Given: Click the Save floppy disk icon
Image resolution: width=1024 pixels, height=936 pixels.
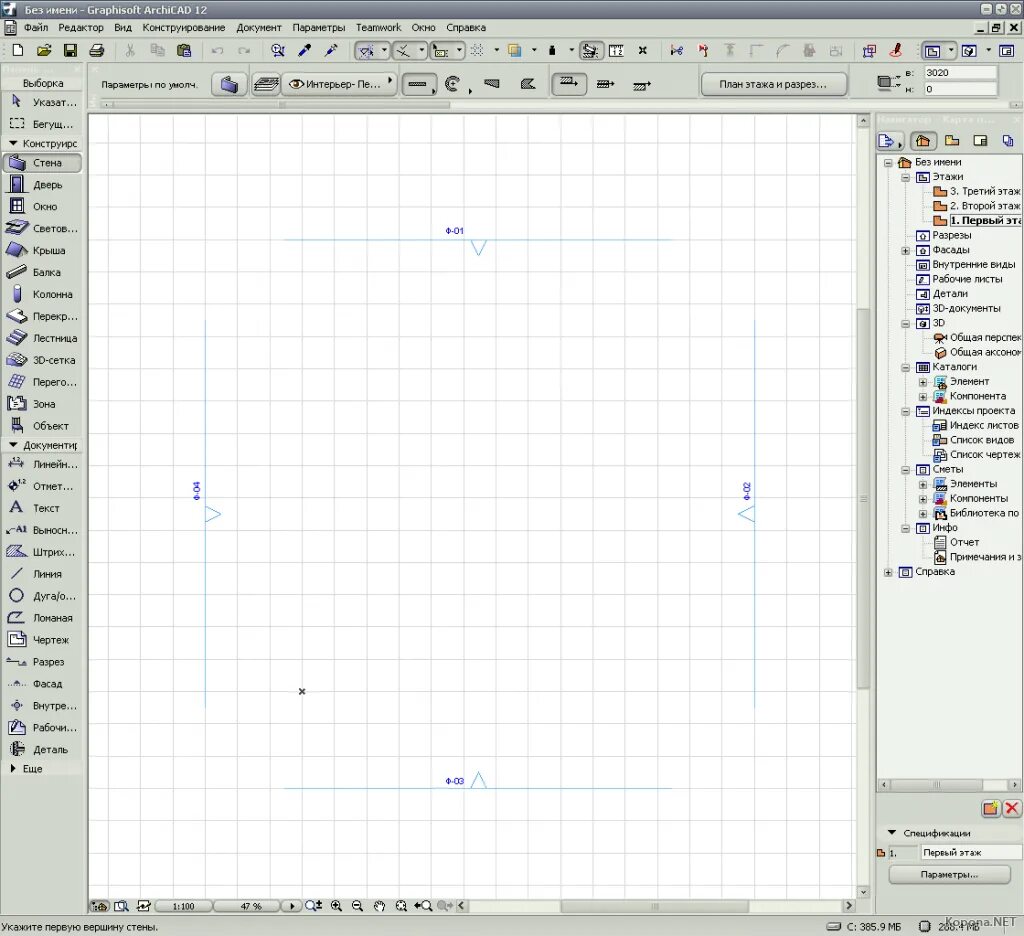Looking at the screenshot, I should [x=70, y=50].
